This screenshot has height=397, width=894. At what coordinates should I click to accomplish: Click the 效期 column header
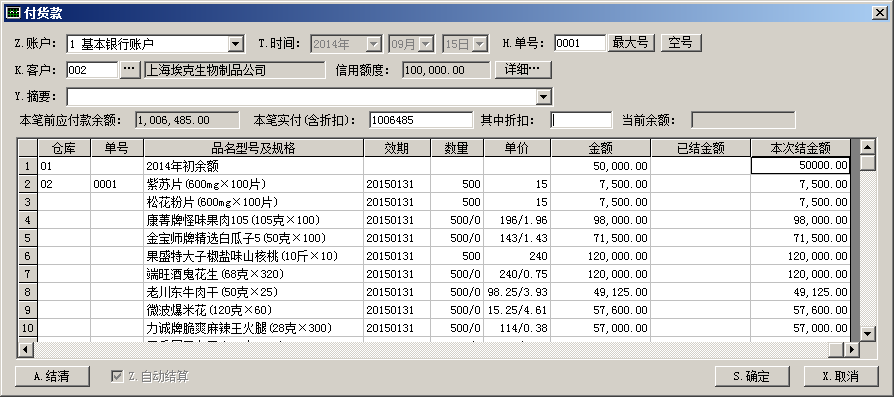click(397, 148)
